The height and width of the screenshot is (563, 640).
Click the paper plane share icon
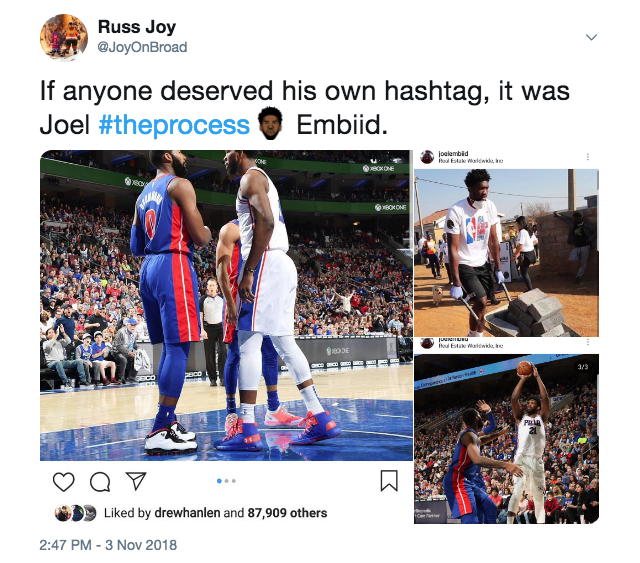[x=136, y=481]
